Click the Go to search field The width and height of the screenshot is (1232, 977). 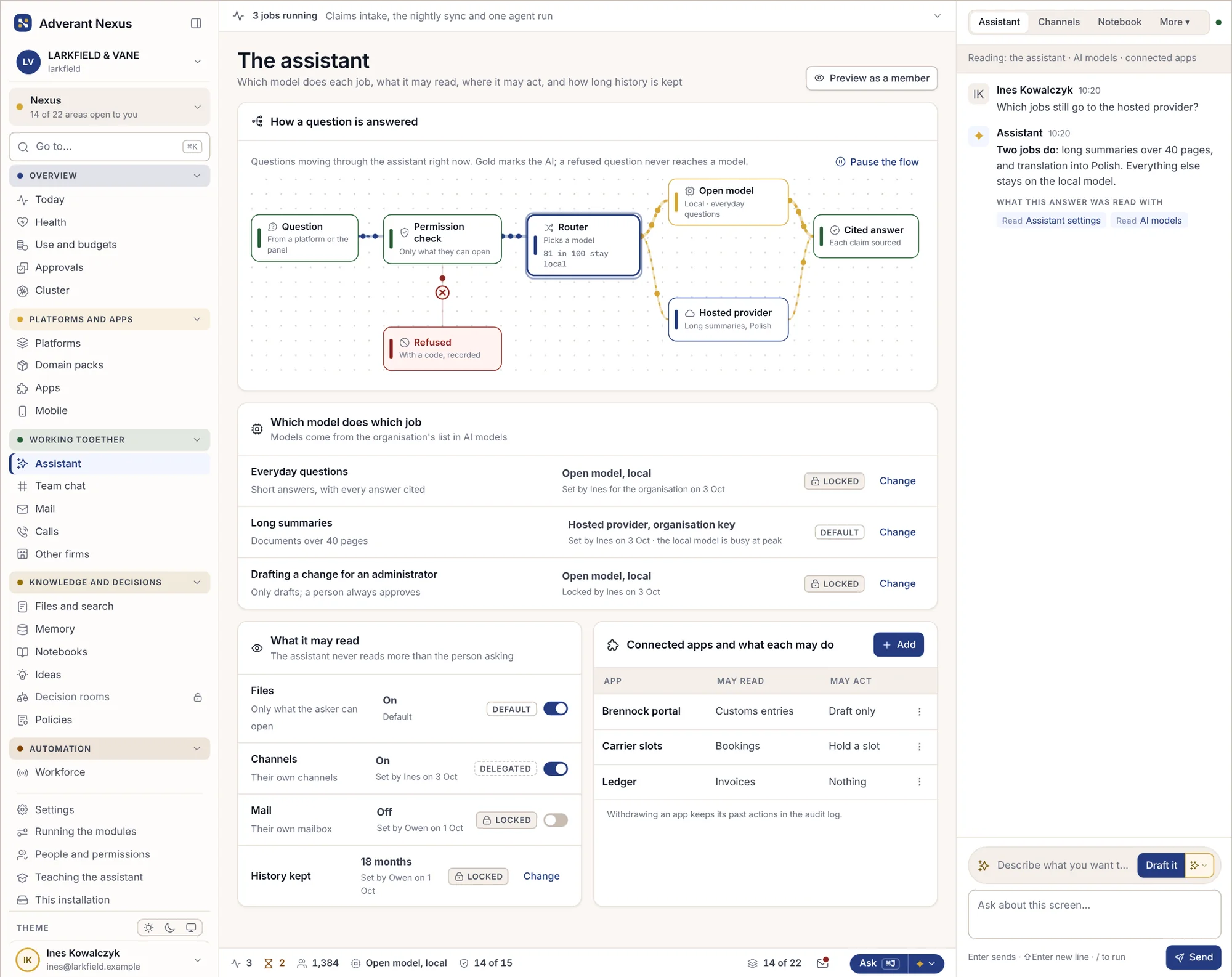(x=110, y=147)
